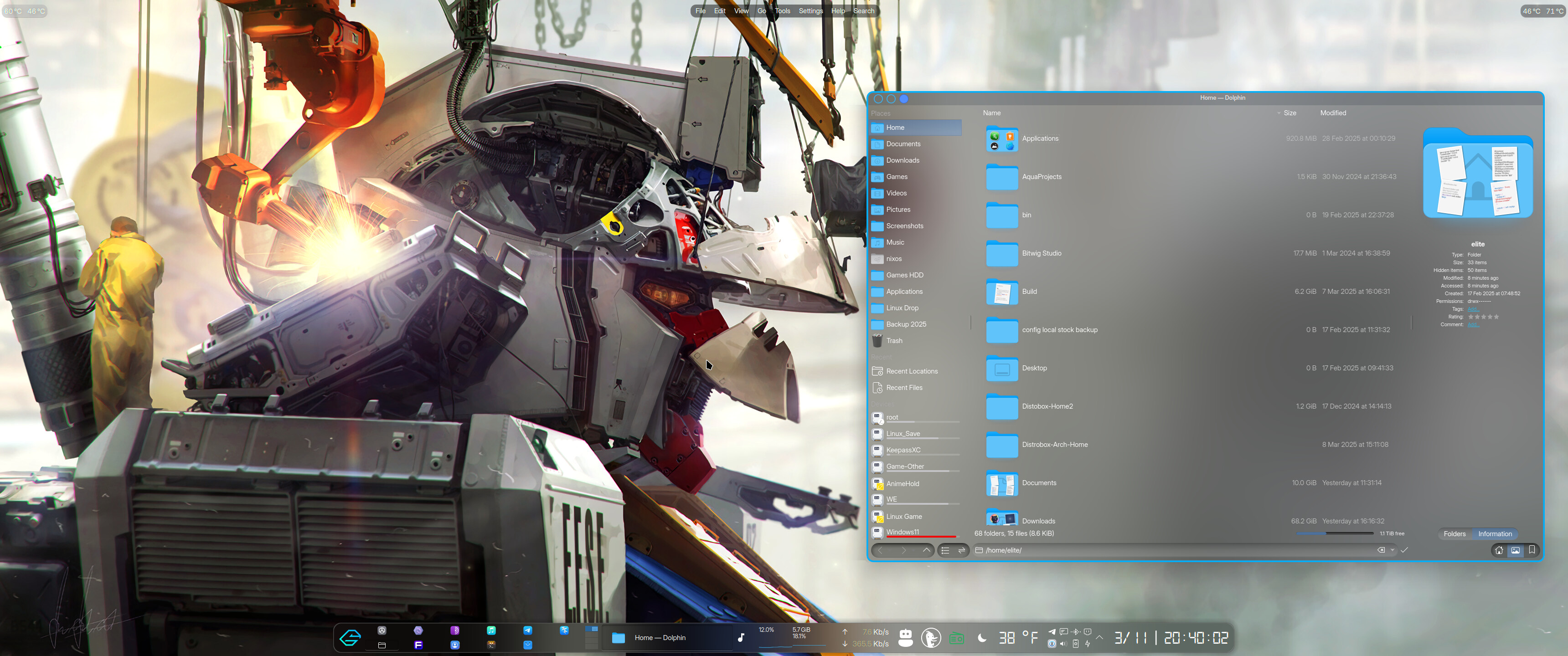This screenshot has width=1568, height=656.
Task: Click the robot face icon in the panel
Action: 906,638
